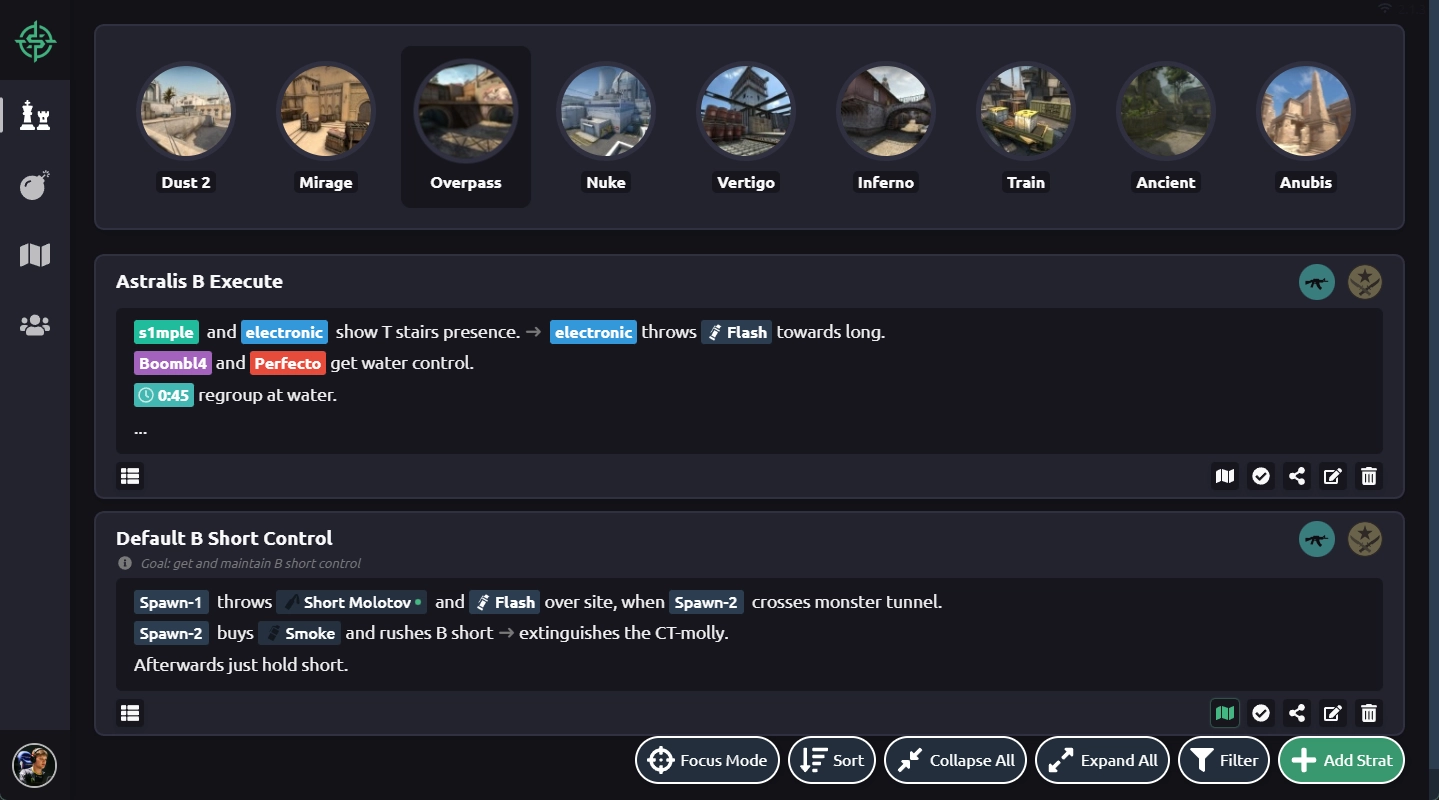Edit the Default B Short Control strat

1332,713
